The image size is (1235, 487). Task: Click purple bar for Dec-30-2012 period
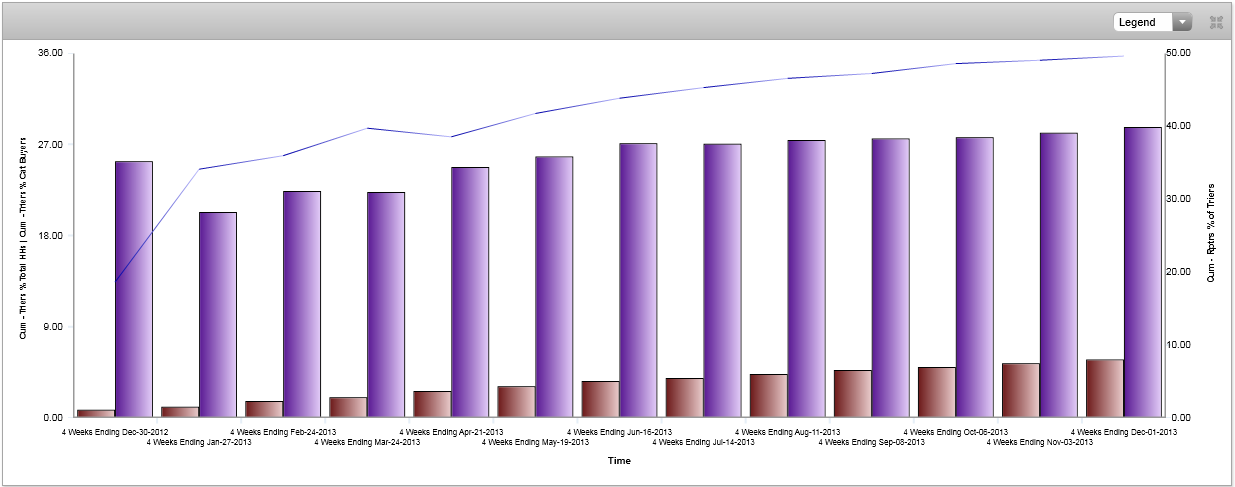[x=134, y=288]
